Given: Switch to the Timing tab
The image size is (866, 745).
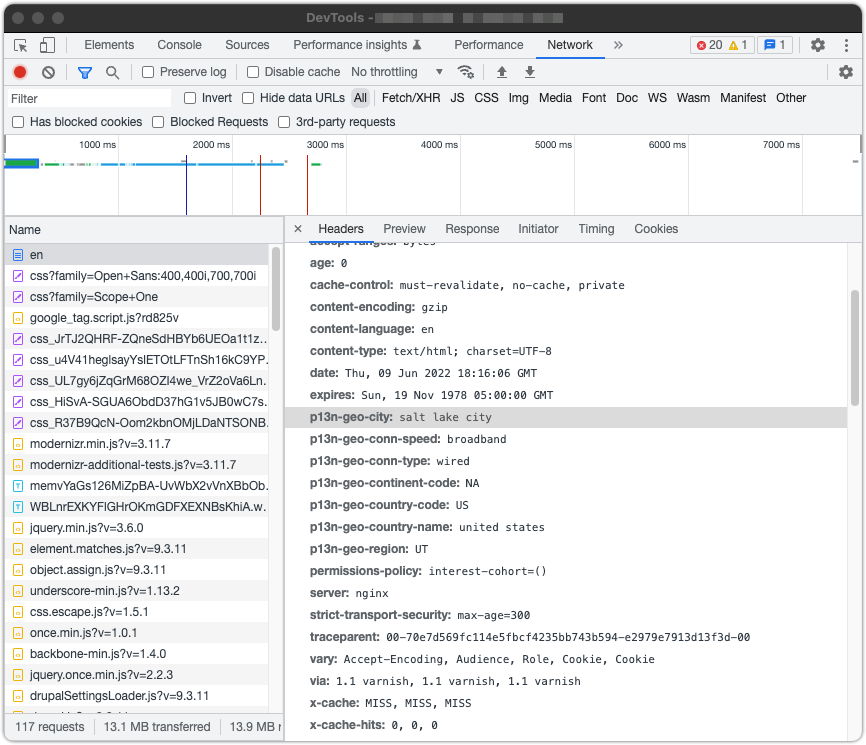Looking at the screenshot, I should [x=596, y=228].
